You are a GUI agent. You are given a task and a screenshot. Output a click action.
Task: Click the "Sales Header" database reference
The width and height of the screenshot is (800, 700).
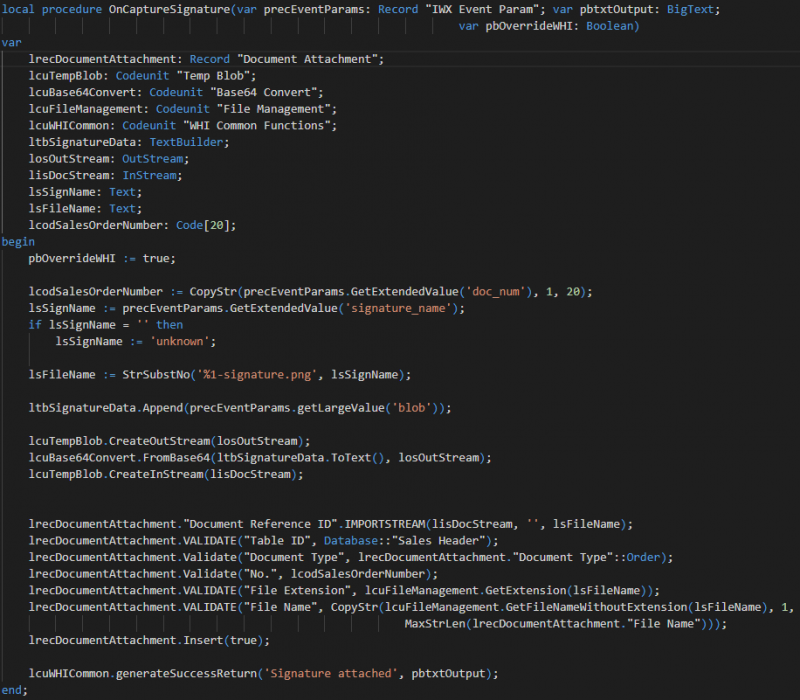click(x=438, y=541)
